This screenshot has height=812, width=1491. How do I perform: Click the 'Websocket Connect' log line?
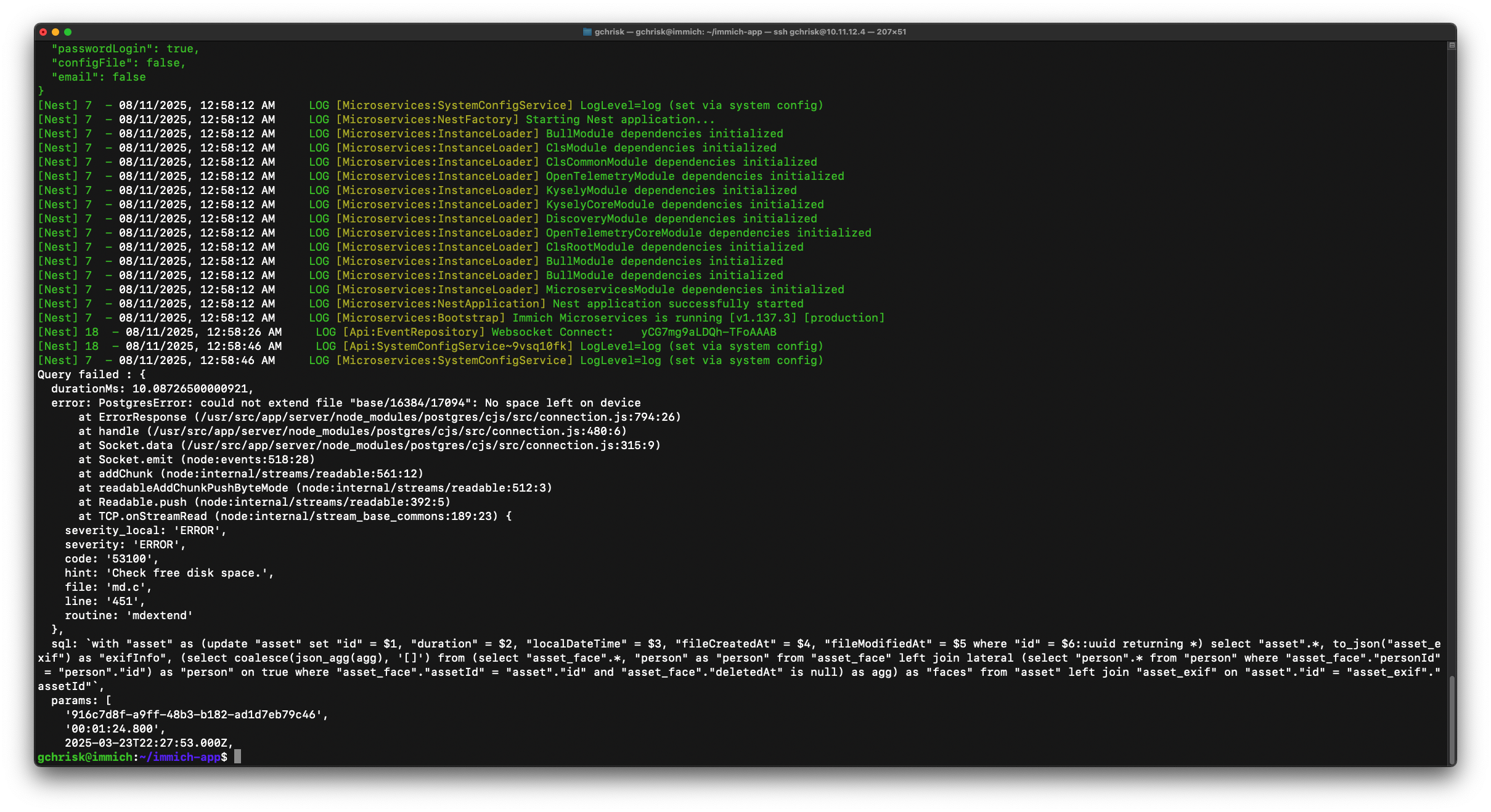pyautogui.click(x=552, y=332)
